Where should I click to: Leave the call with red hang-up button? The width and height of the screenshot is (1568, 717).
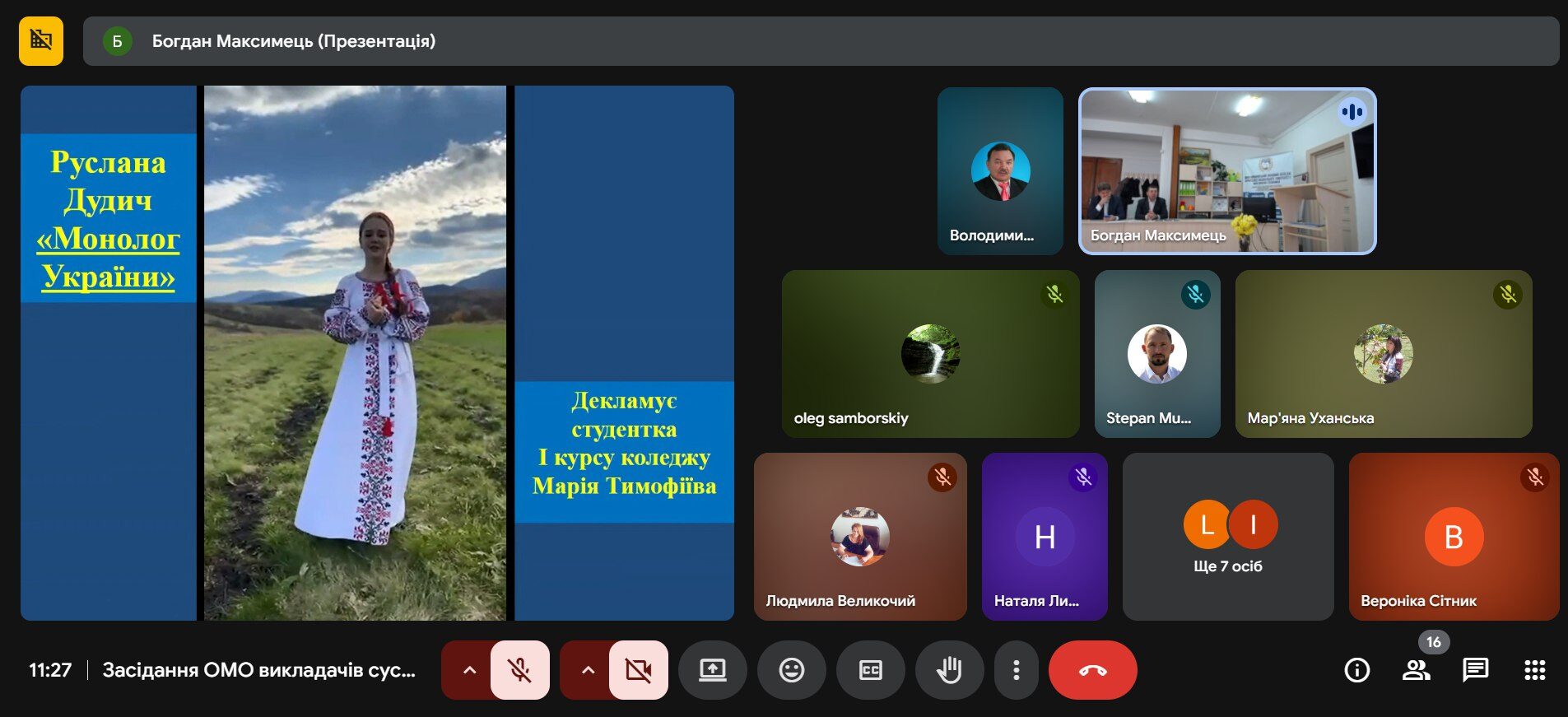tap(1092, 670)
